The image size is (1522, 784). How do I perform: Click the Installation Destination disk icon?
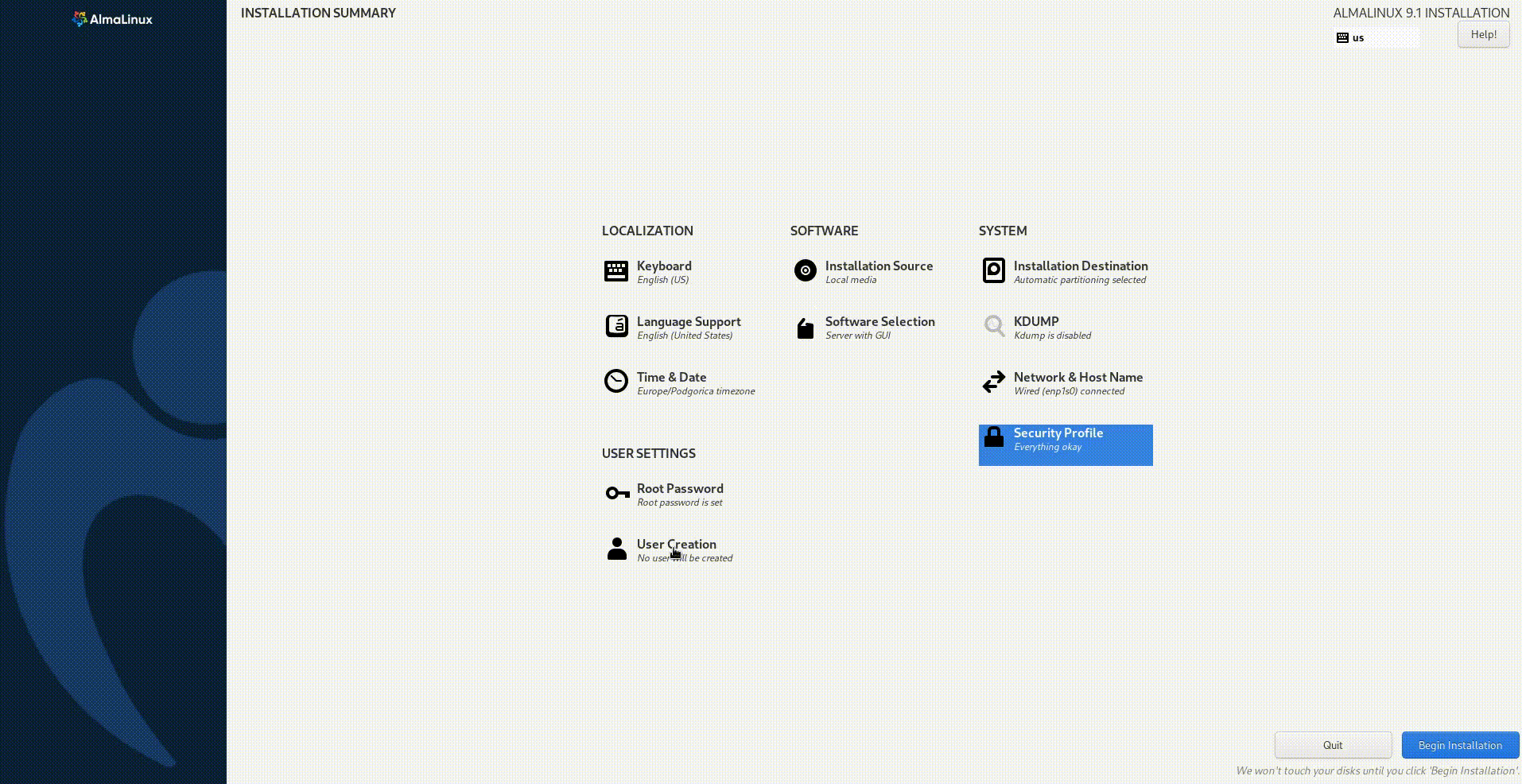click(x=993, y=271)
